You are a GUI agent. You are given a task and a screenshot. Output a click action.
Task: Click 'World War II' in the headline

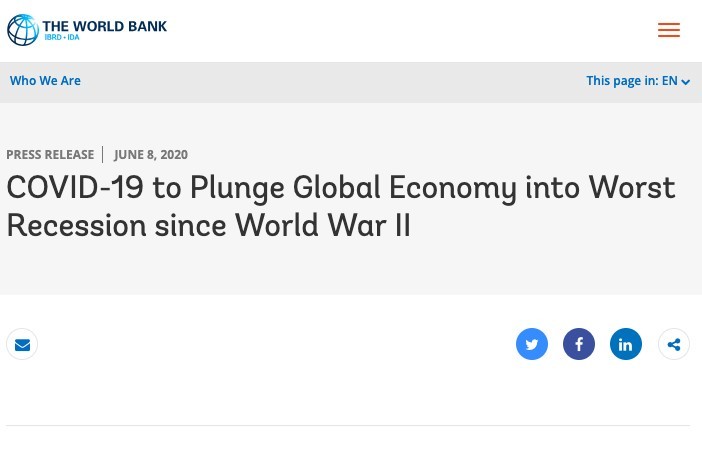point(323,225)
